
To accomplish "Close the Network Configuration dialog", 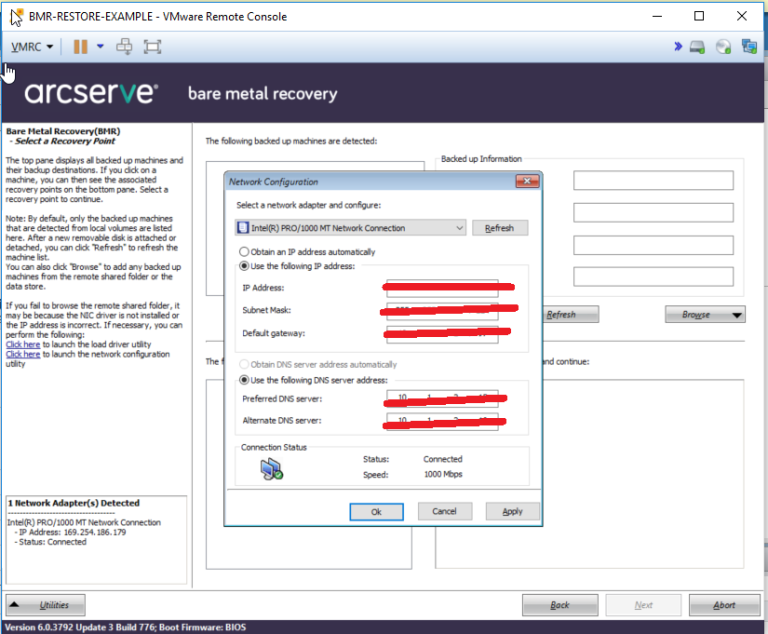I will [528, 181].
